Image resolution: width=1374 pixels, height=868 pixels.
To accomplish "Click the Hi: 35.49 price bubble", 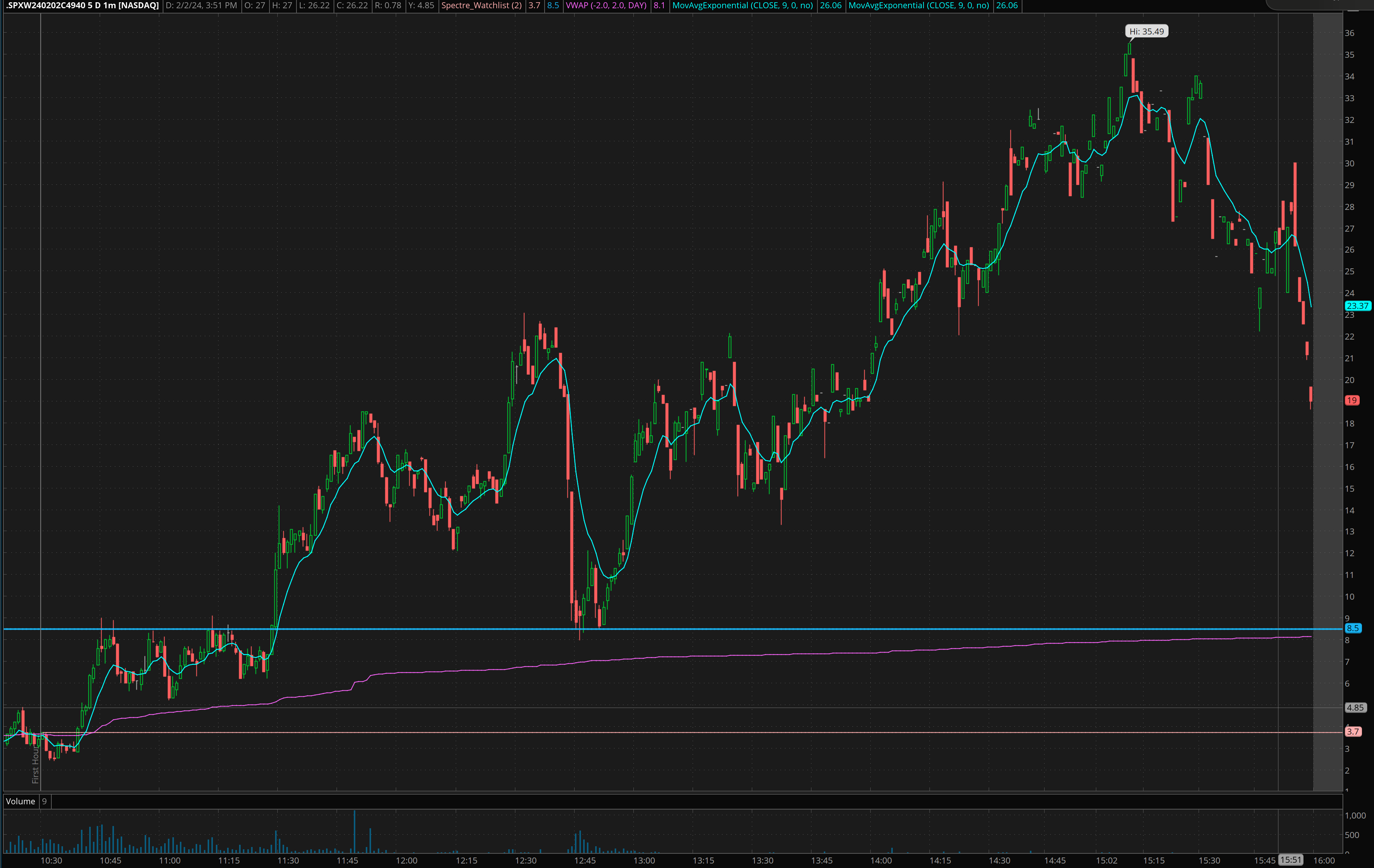I will pos(1146,31).
